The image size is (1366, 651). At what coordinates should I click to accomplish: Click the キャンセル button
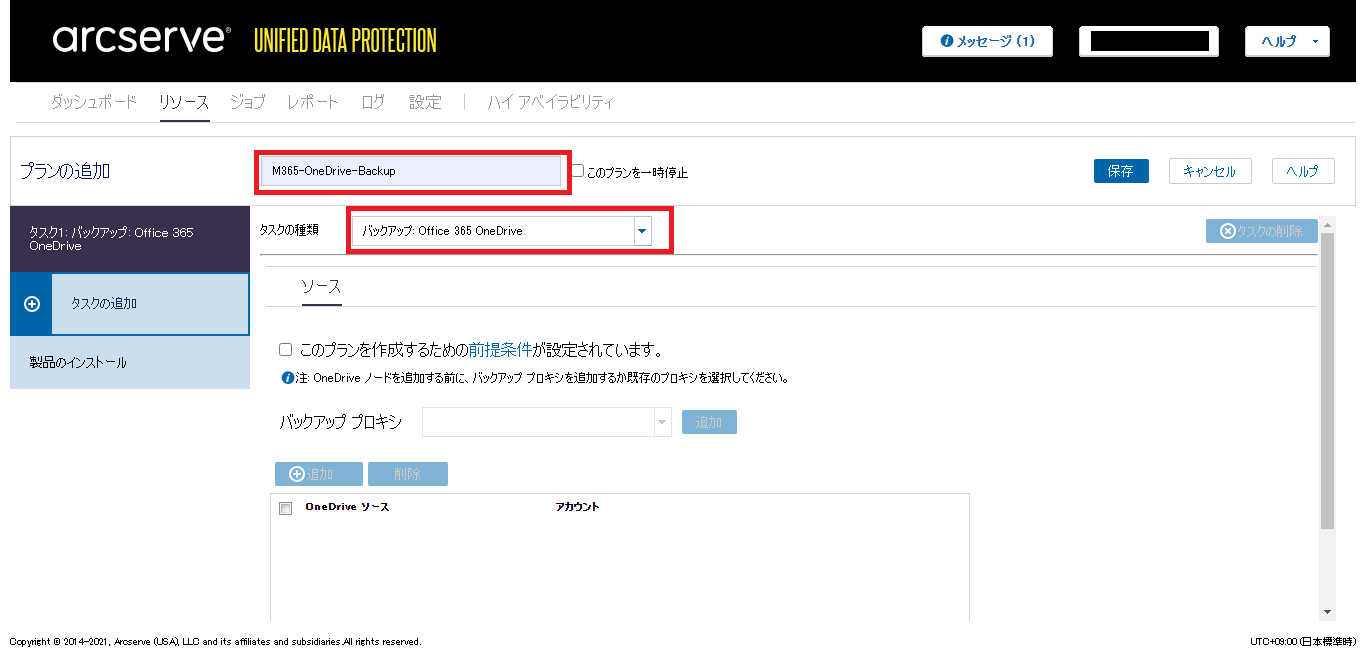(x=1210, y=171)
